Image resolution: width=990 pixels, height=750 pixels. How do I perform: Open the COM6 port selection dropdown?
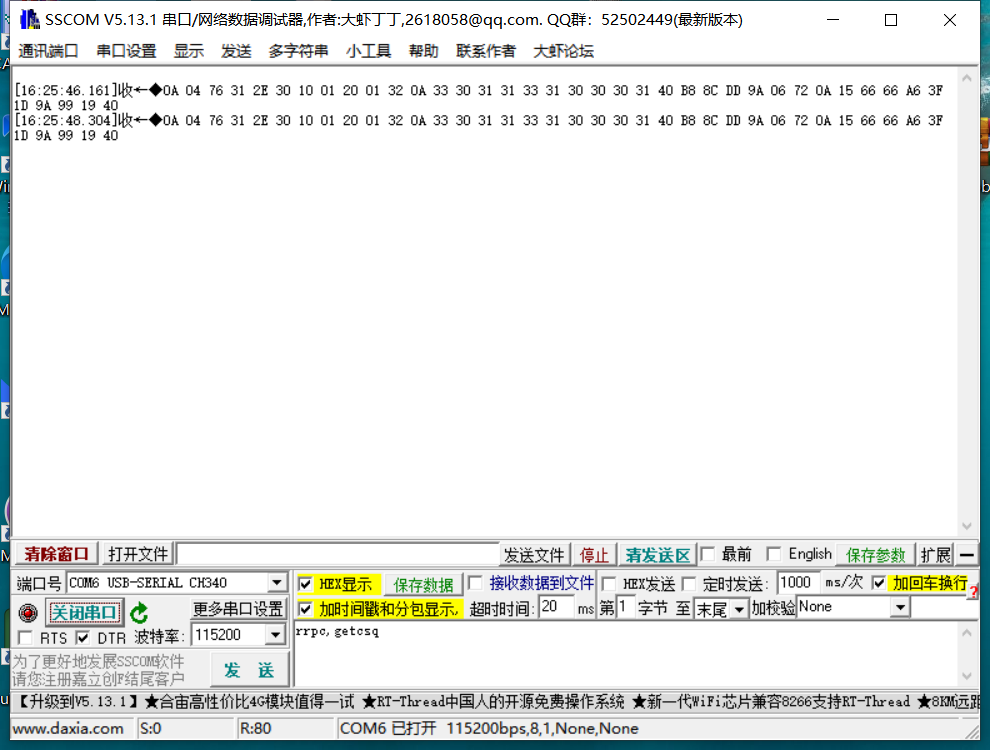coord(278,582)
